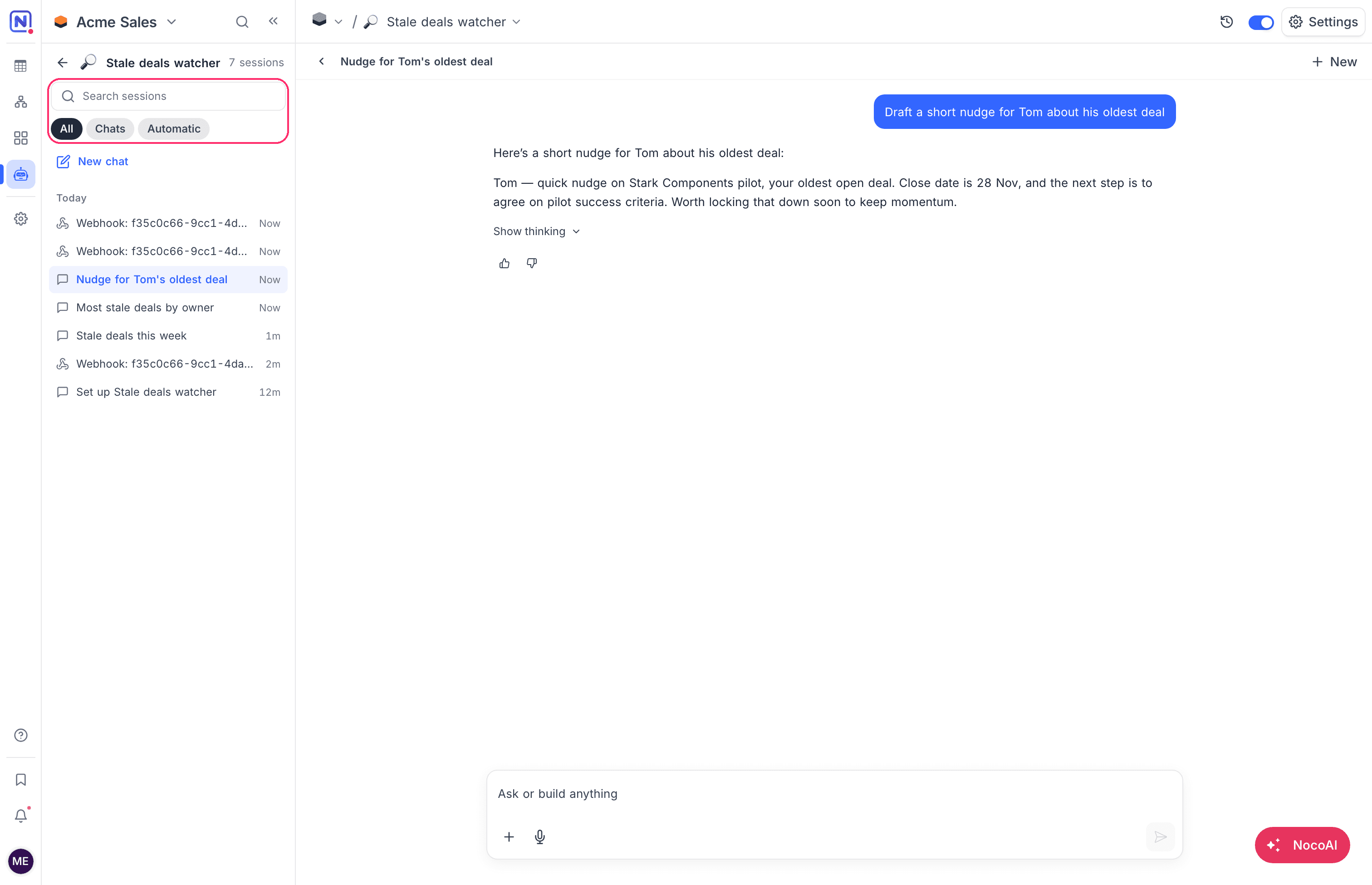Image resolution: width=1372 pixels, height=885 pixels.
Task: Click the send arrow button
Action: pyautogui.click(x=1161, y=837)
